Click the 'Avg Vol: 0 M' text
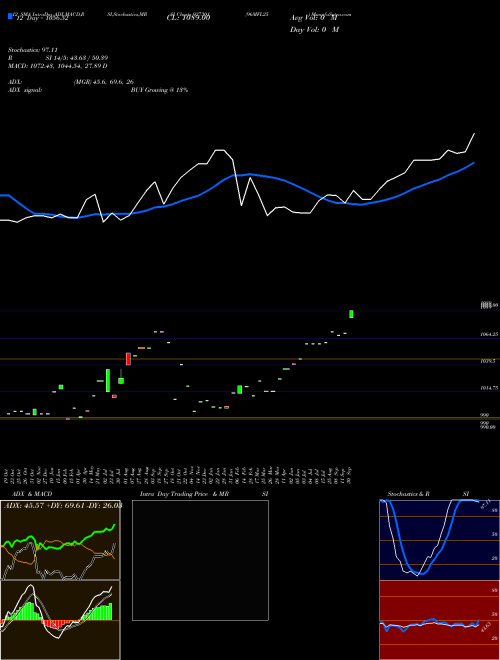500x660 pixels. click(x=313, y=18)
